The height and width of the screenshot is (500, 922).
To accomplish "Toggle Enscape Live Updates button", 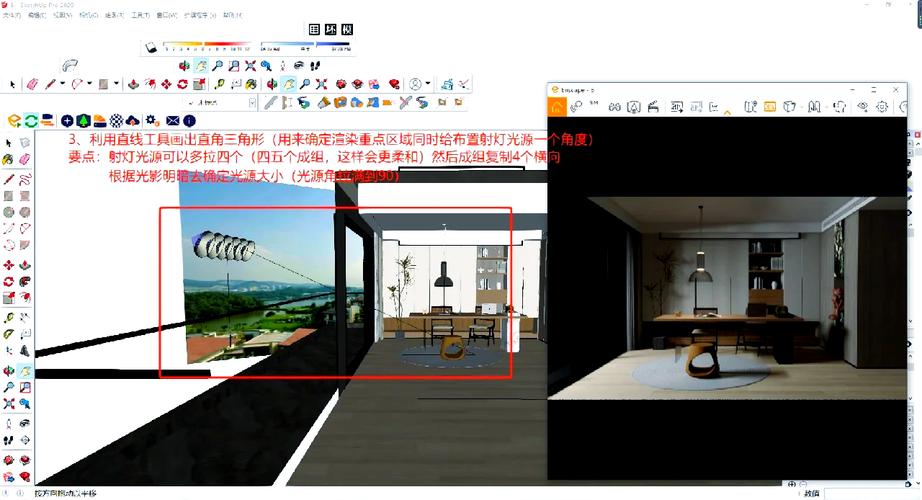I will click(x=31, y=121).
